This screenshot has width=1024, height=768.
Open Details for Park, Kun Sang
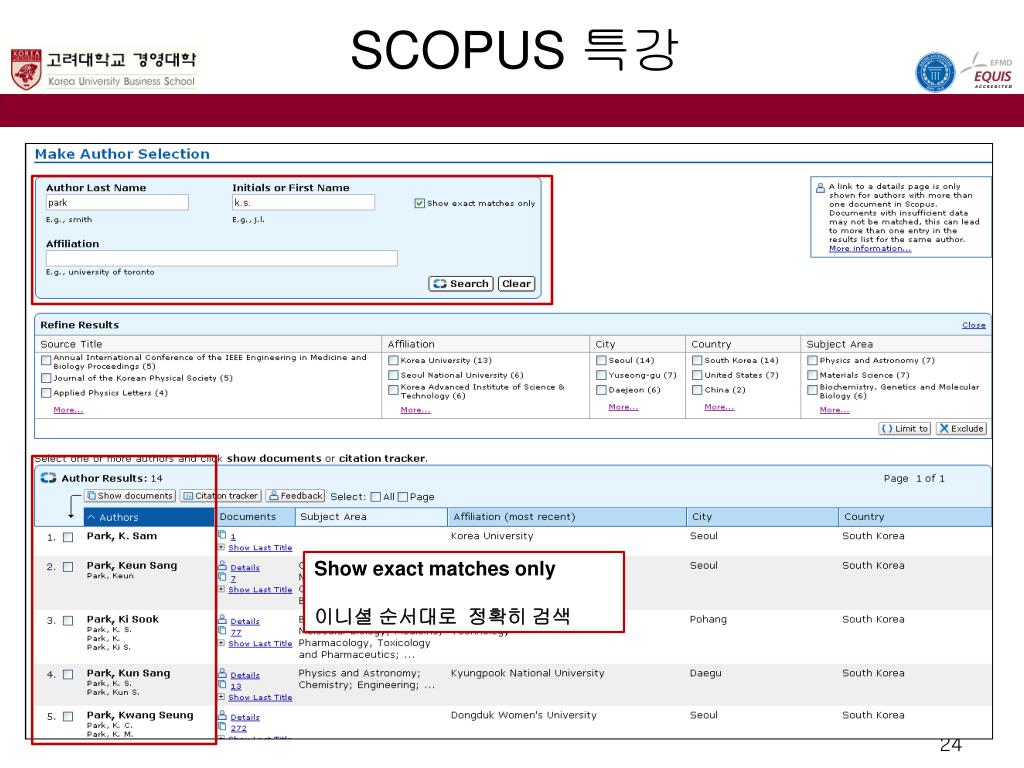(x=245, y=676)
